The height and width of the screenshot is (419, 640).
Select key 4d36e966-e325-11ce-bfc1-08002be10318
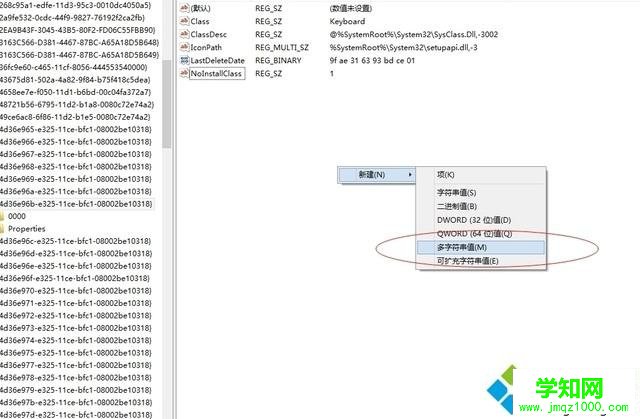point(76,142)
